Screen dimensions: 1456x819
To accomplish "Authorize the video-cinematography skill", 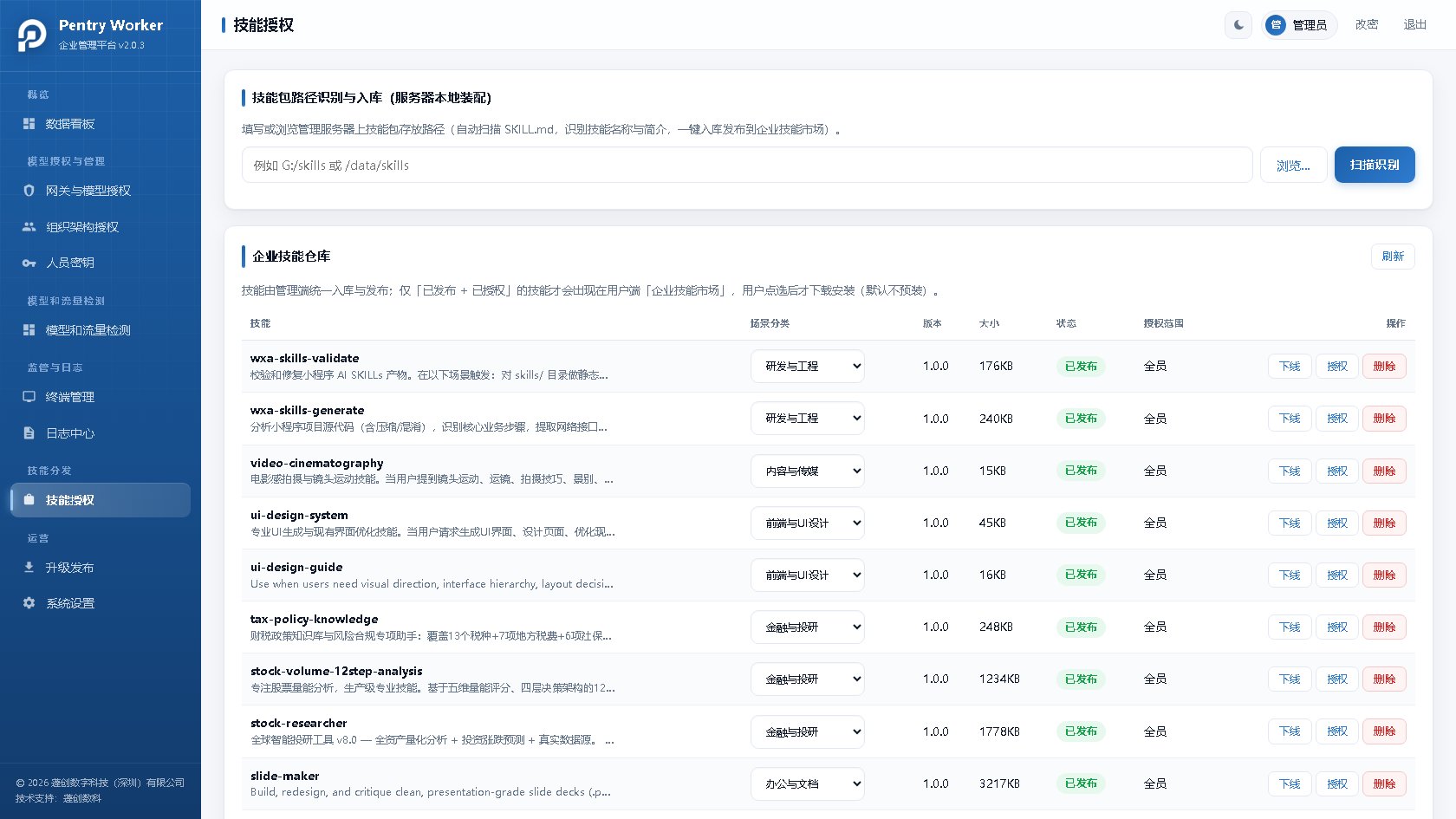I will (1337, 471).
